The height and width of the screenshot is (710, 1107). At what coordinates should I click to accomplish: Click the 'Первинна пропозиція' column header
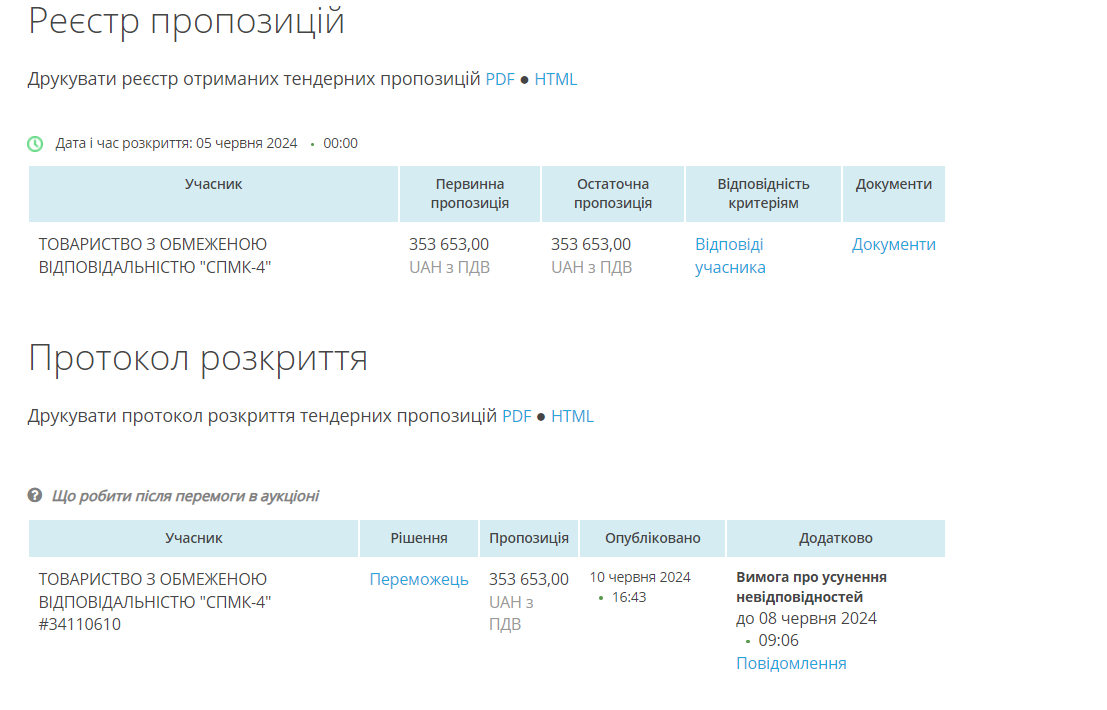click(469, 193)
